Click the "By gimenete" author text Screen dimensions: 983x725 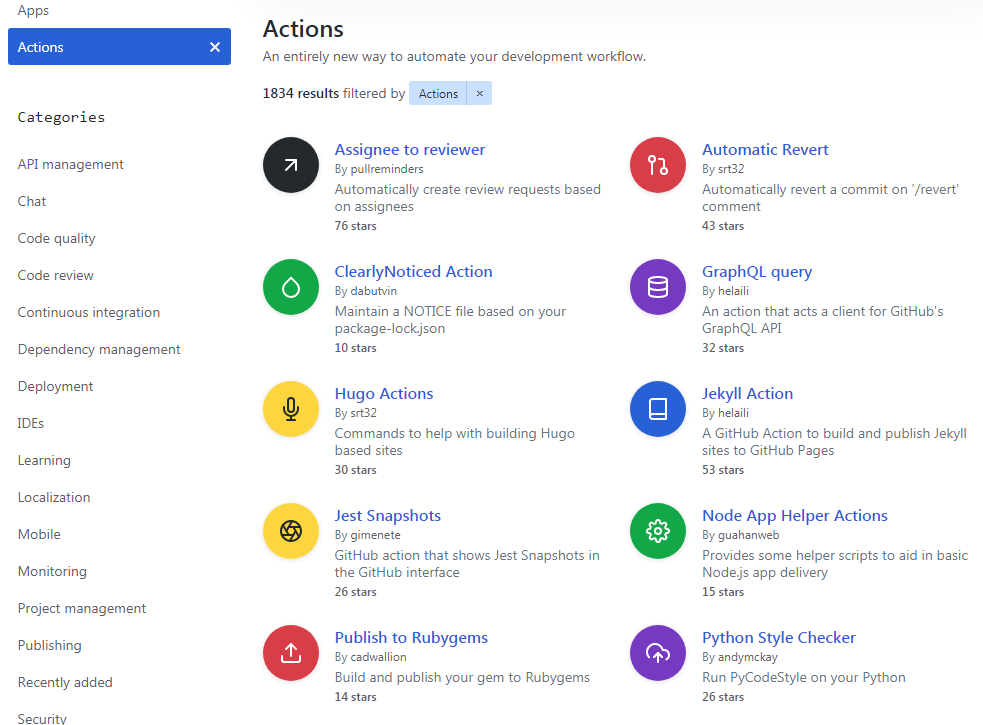[367, 535]
